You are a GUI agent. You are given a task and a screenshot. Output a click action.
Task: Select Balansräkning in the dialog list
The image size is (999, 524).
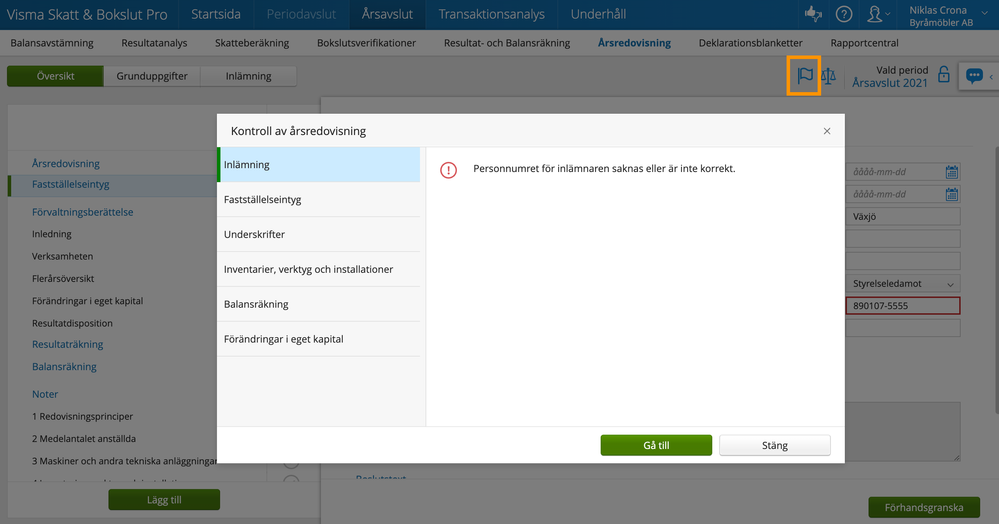pyautogui.click(x=257, y=304)
